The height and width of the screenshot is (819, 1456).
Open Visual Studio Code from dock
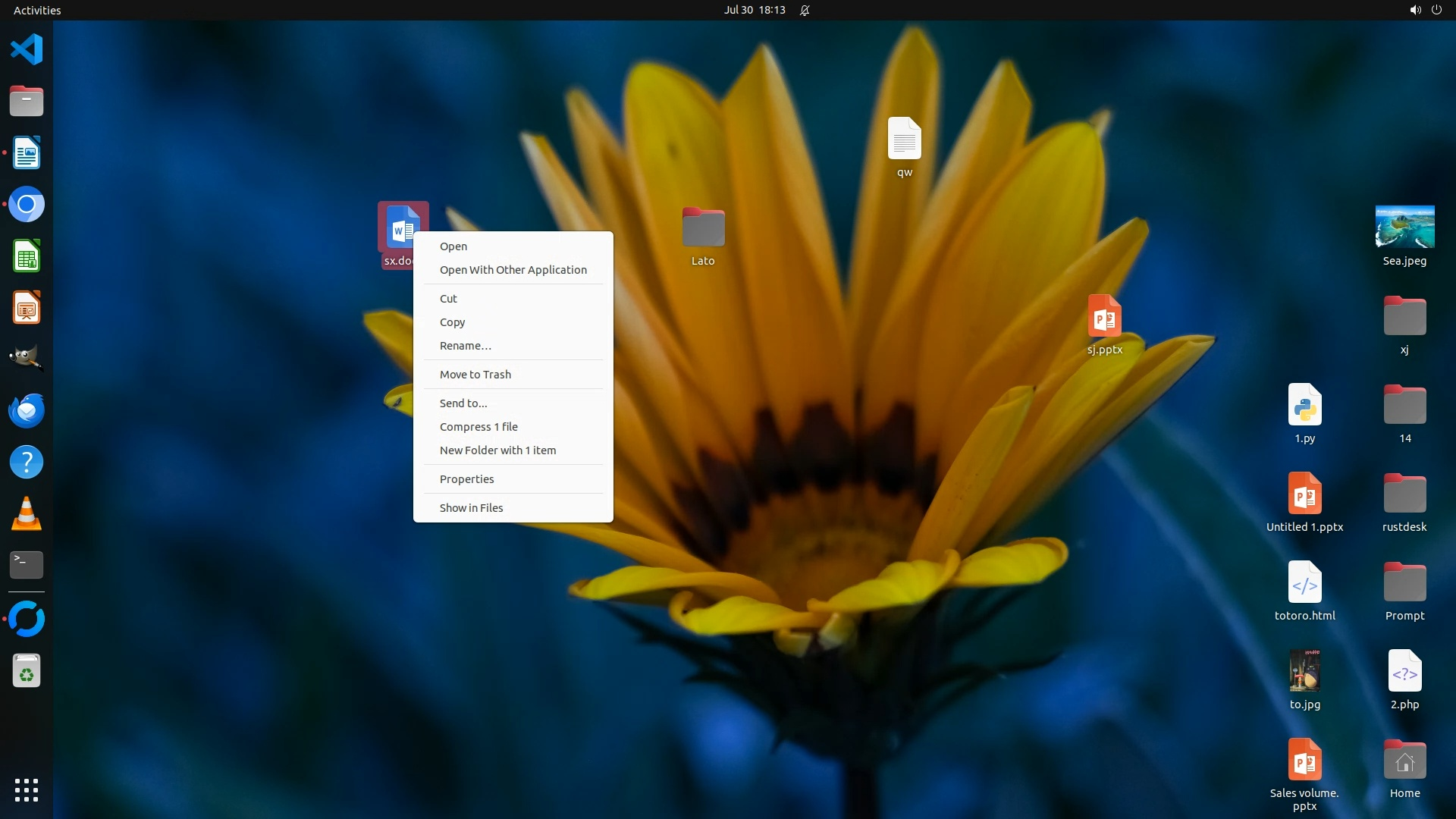(x=27, y=50)
